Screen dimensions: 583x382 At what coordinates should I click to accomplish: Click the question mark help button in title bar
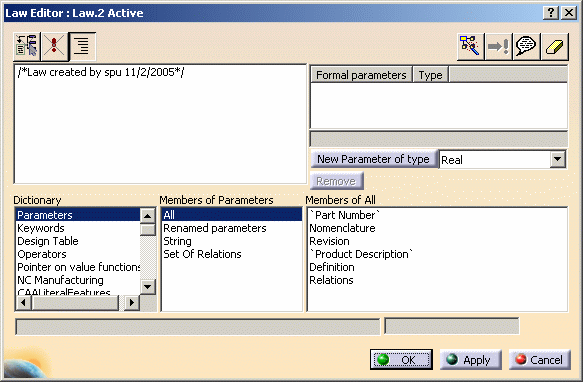tap(551, 13)
